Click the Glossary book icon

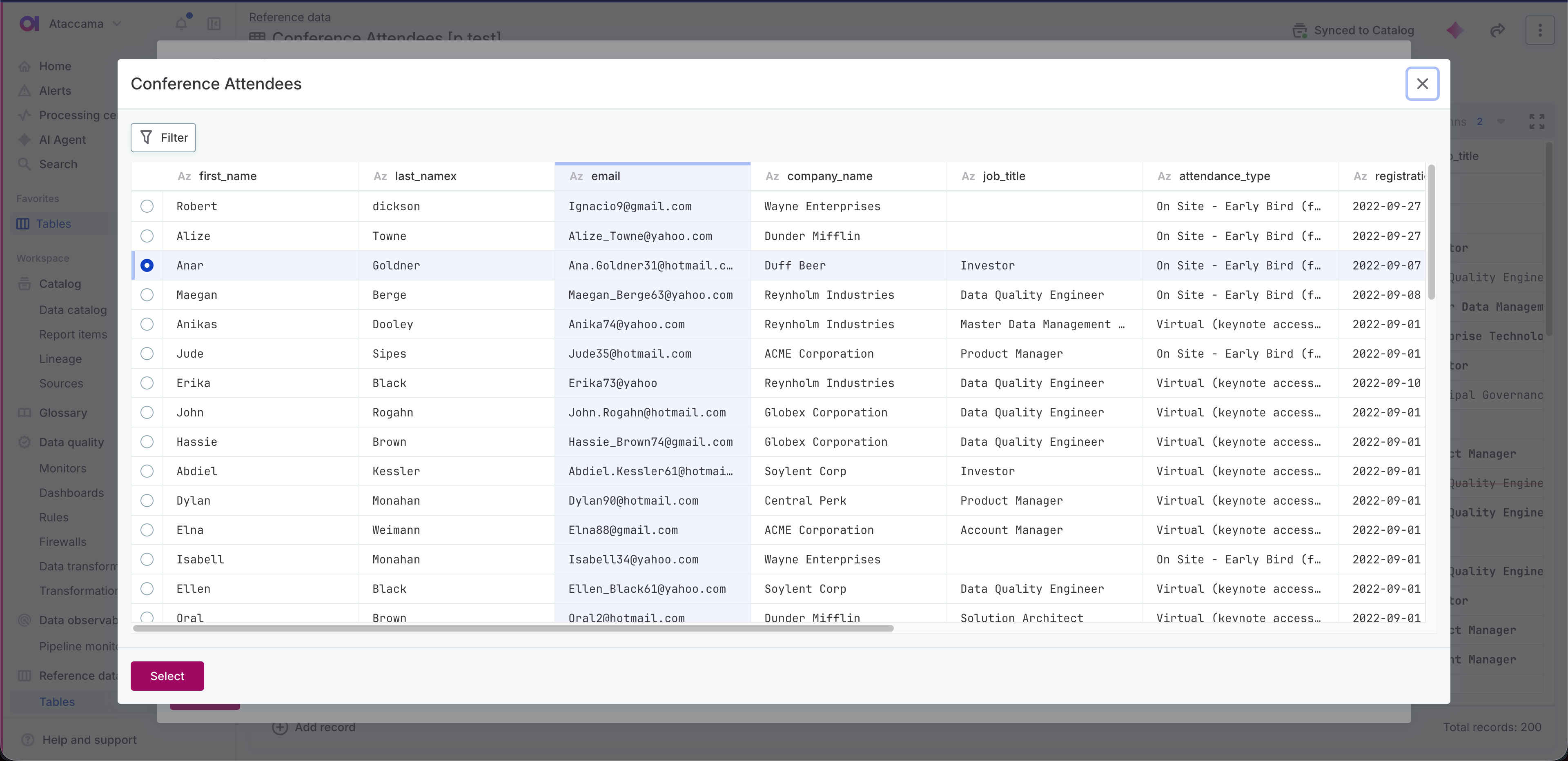click(24, 413)
